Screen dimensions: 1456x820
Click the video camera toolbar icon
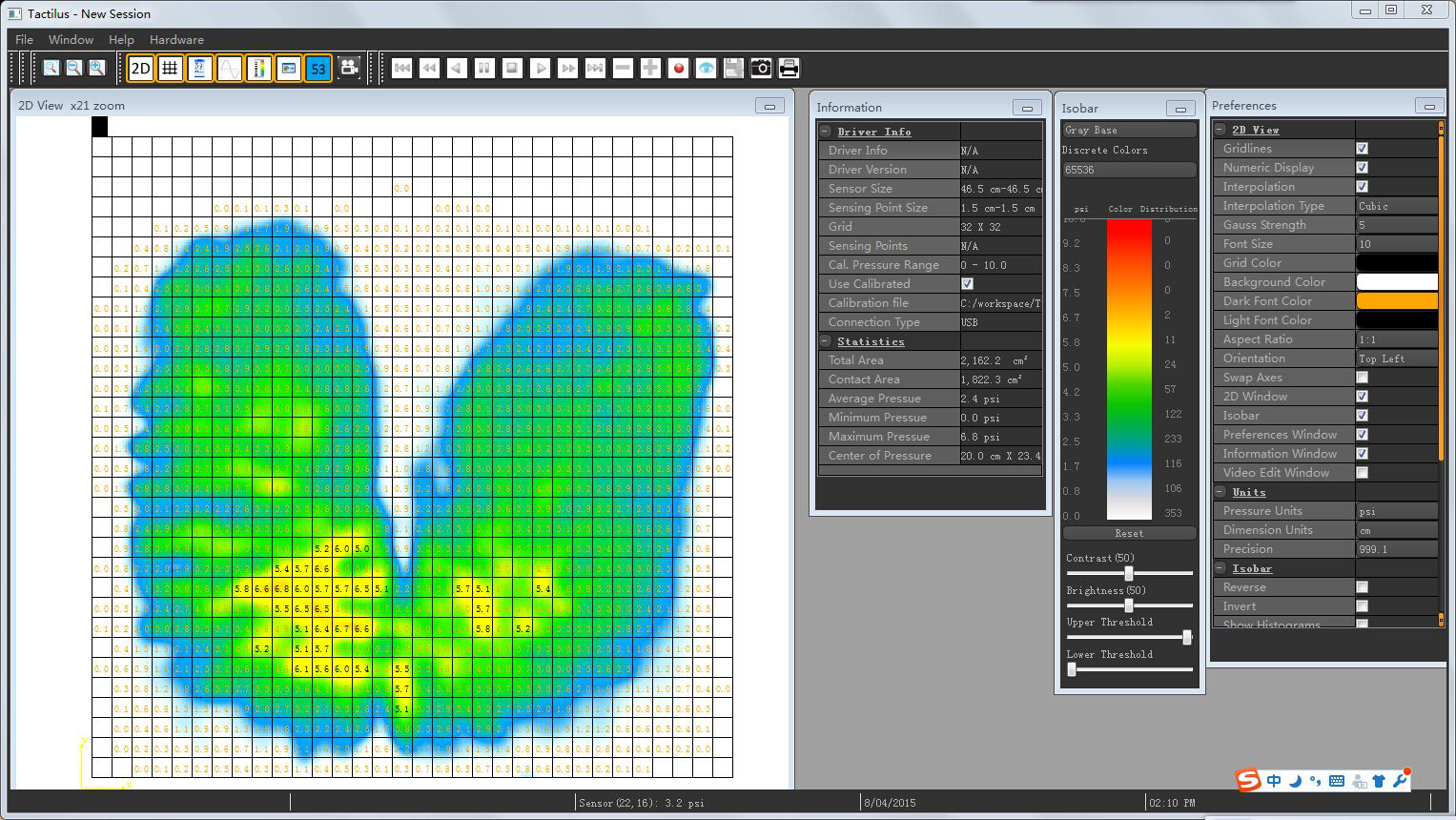pos(349,69)
